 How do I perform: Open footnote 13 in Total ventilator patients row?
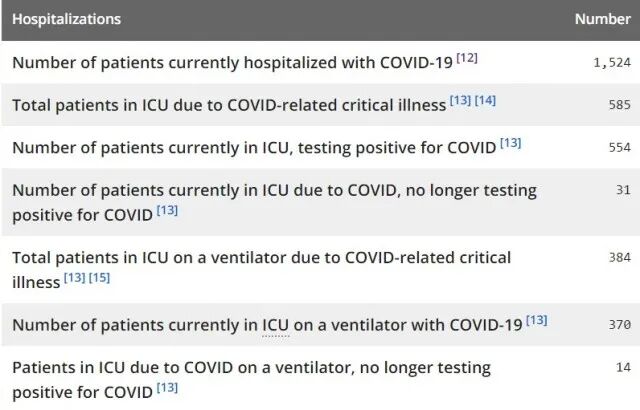(75, 277)
